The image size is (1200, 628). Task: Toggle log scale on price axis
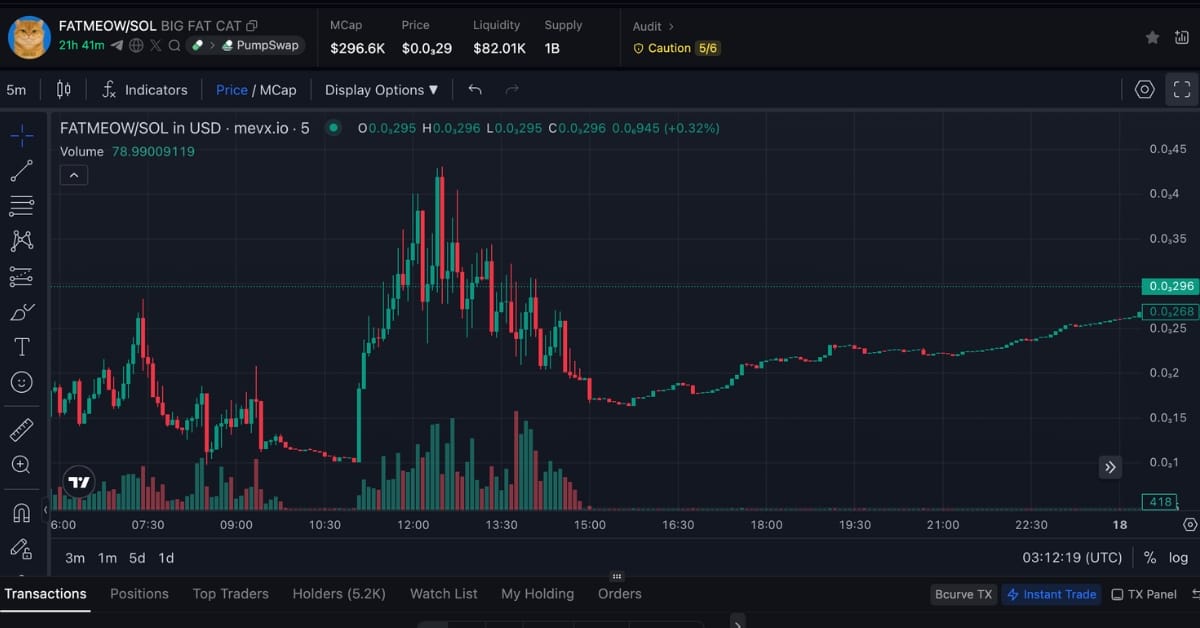(1179, 558)
